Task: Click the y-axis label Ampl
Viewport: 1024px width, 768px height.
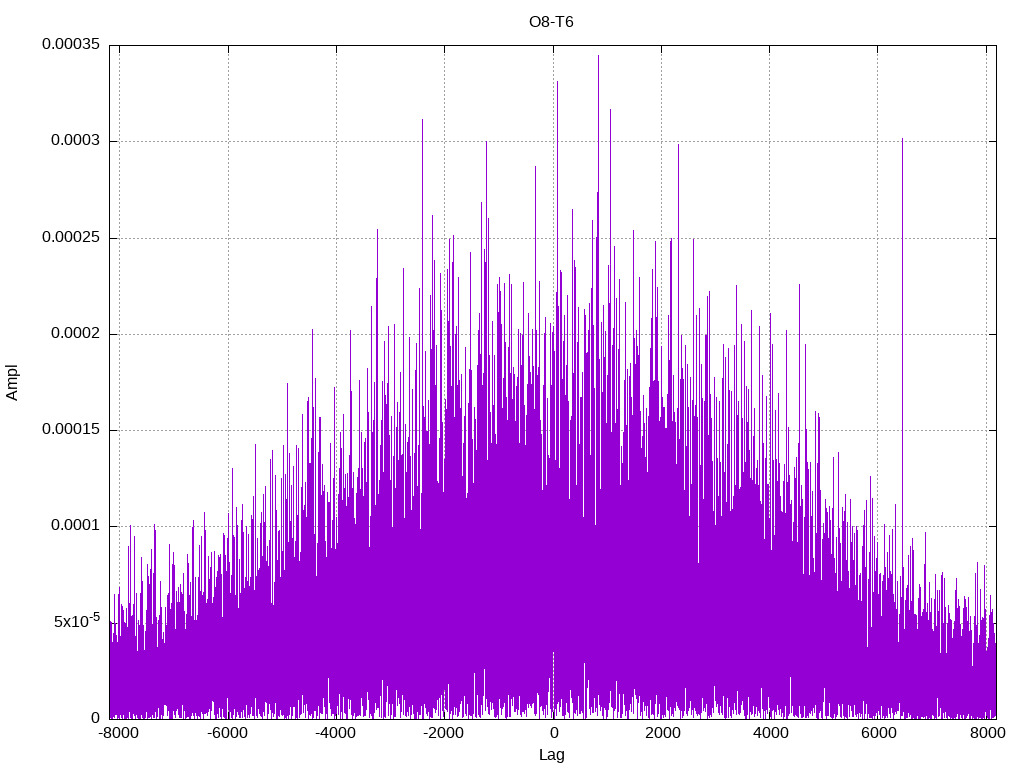Action: click(12, 383)
